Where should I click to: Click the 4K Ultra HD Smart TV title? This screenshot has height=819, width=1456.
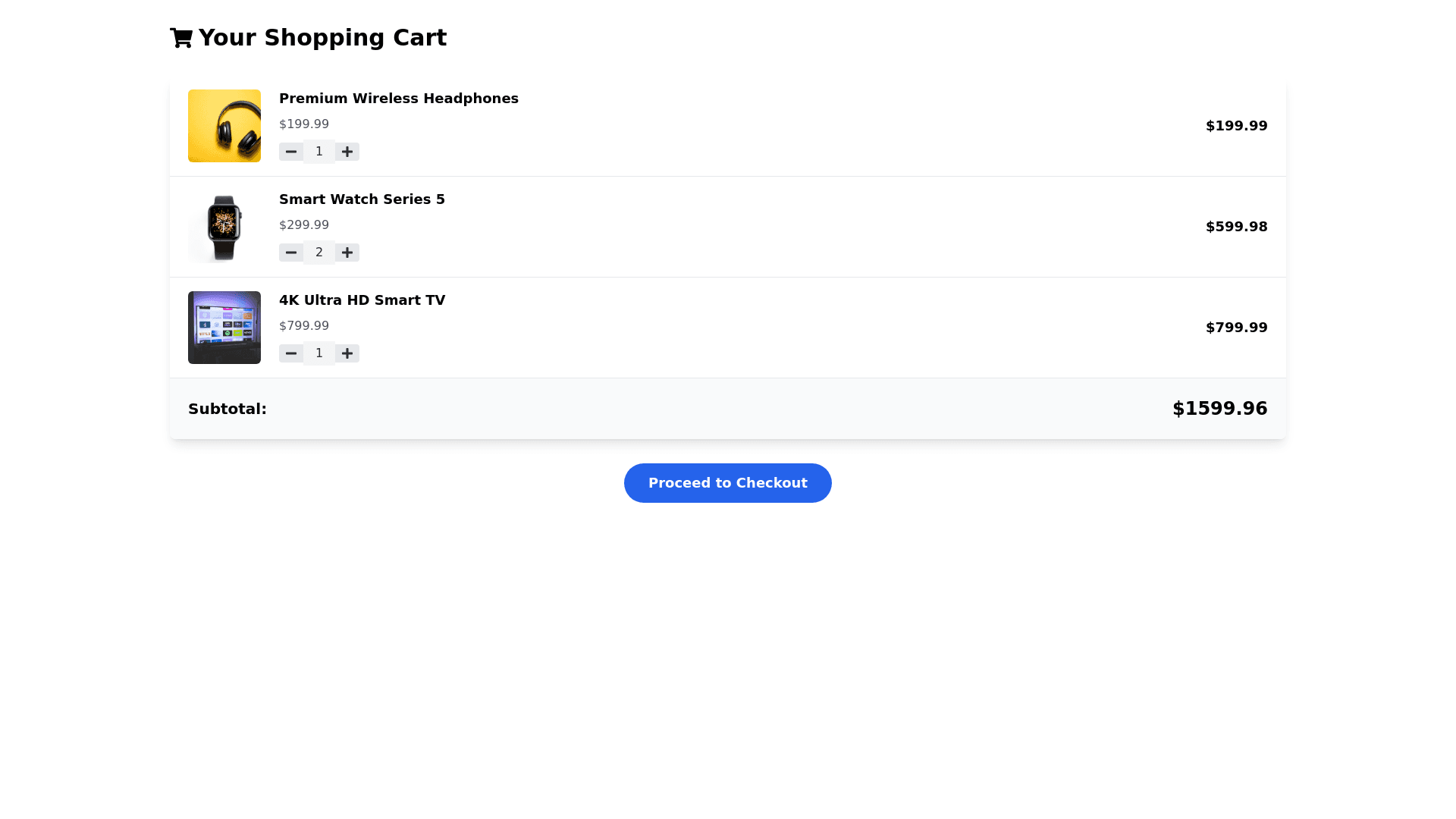tap(362, 300)
